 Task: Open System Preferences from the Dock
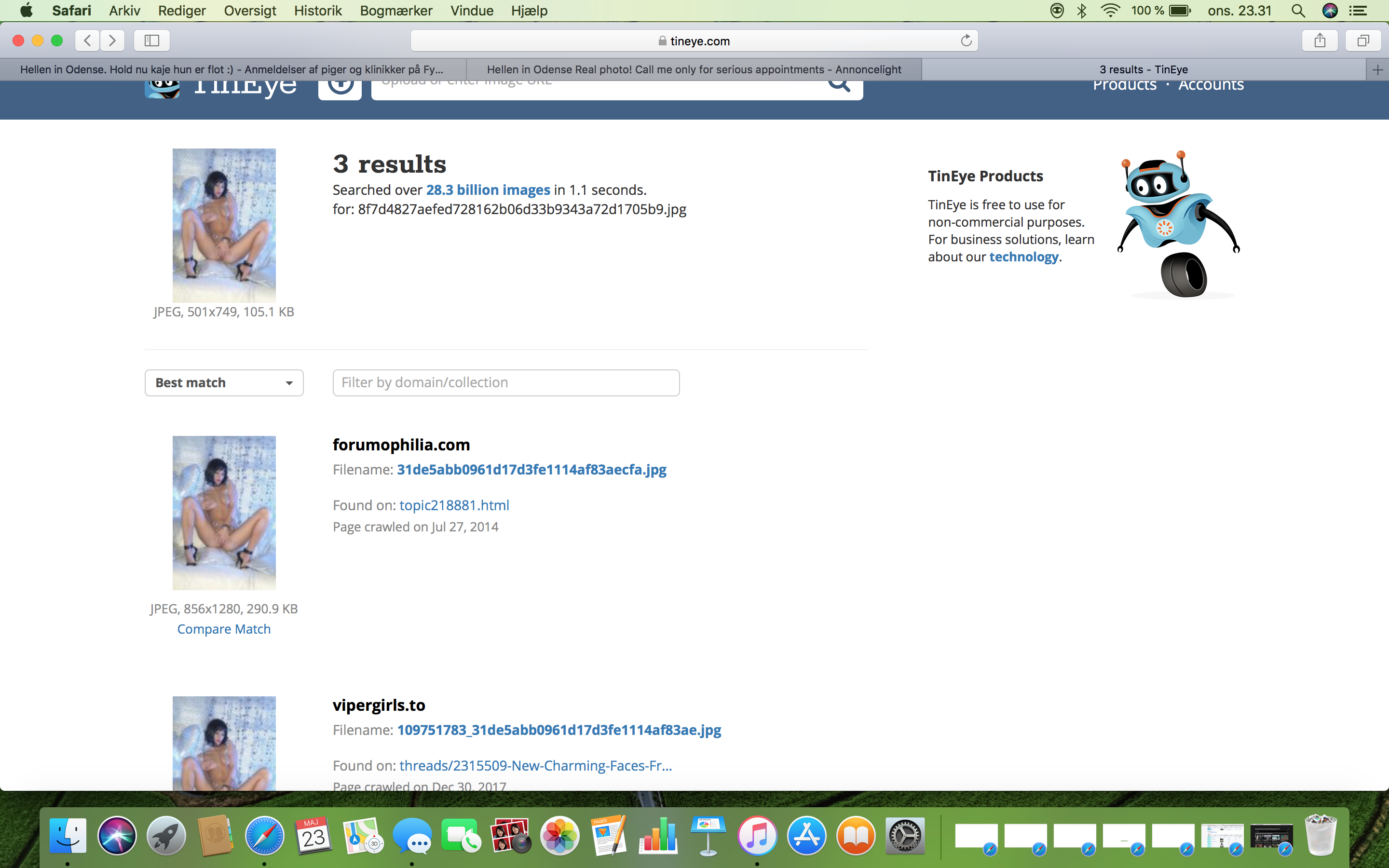coord(905,836)
